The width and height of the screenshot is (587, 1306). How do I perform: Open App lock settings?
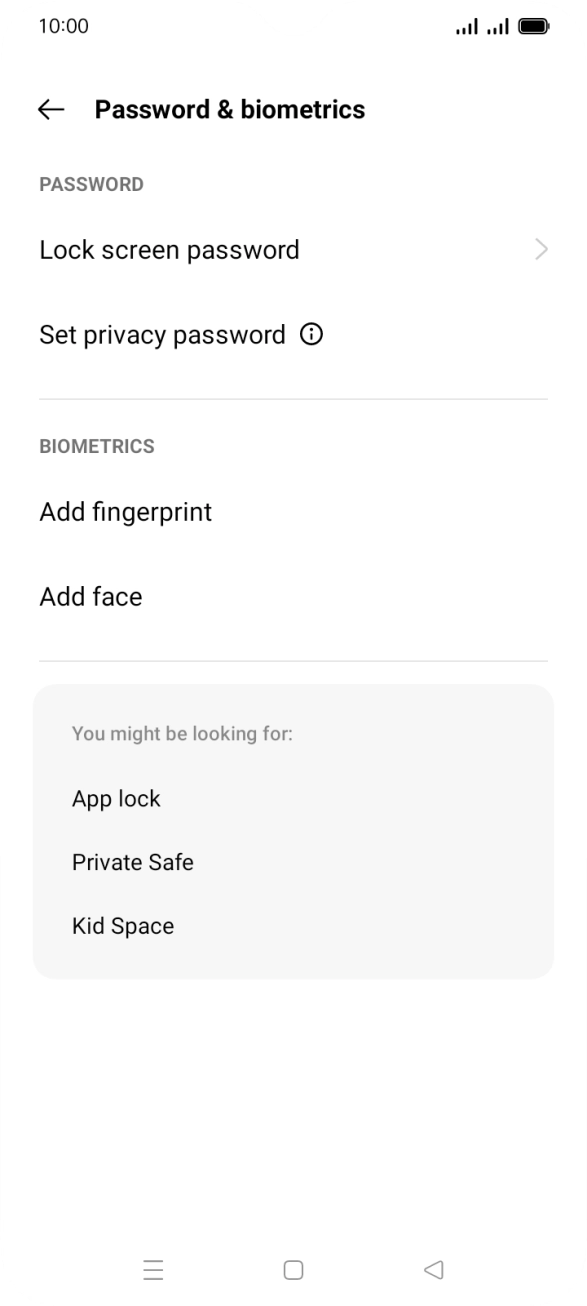pyautogui.click(x=116, y=799)
